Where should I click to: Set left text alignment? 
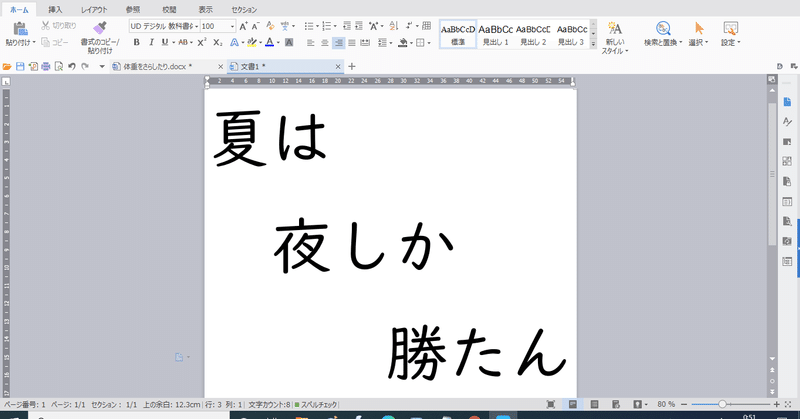click(310, 43)
